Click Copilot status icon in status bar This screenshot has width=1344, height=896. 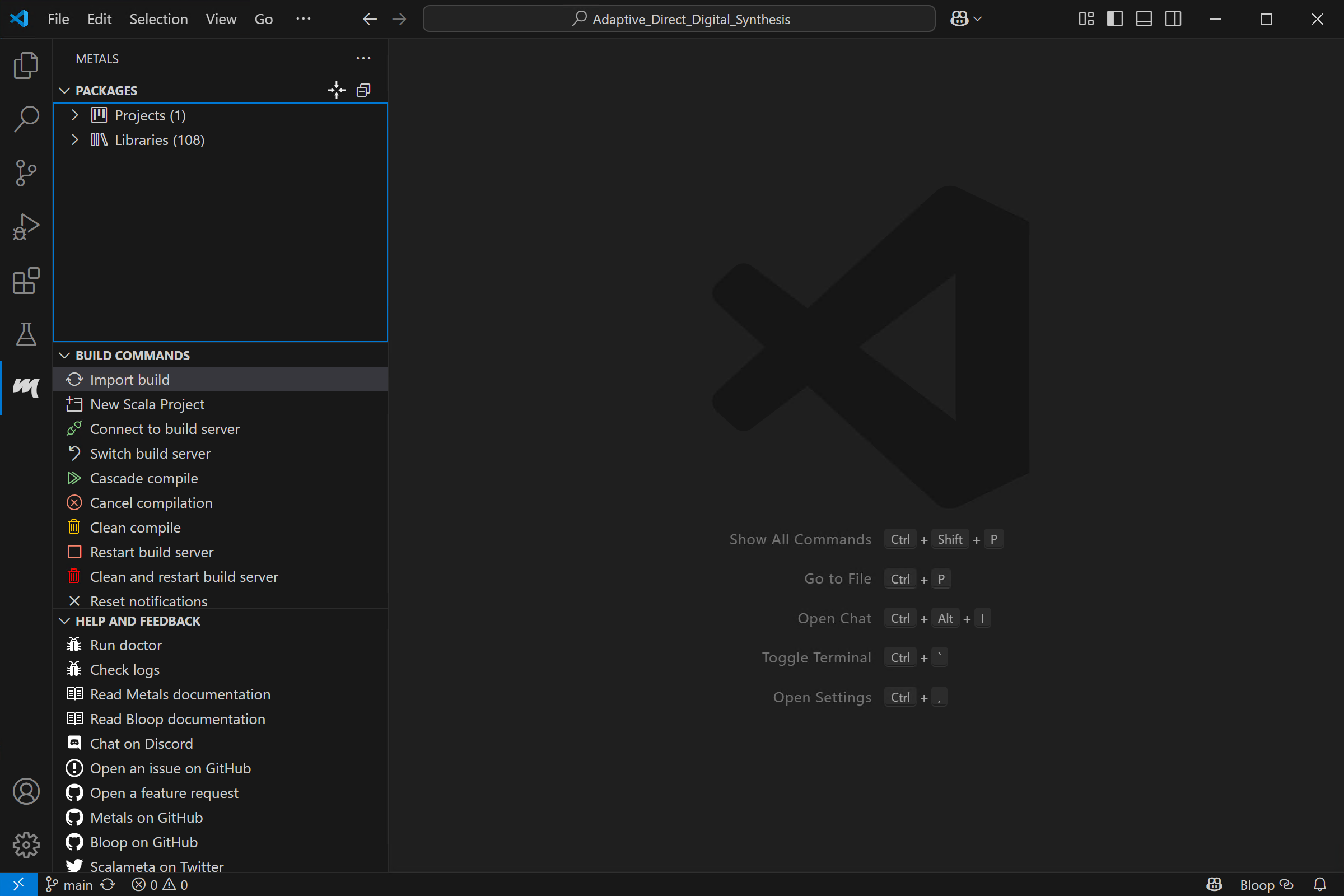[1214, 885]
